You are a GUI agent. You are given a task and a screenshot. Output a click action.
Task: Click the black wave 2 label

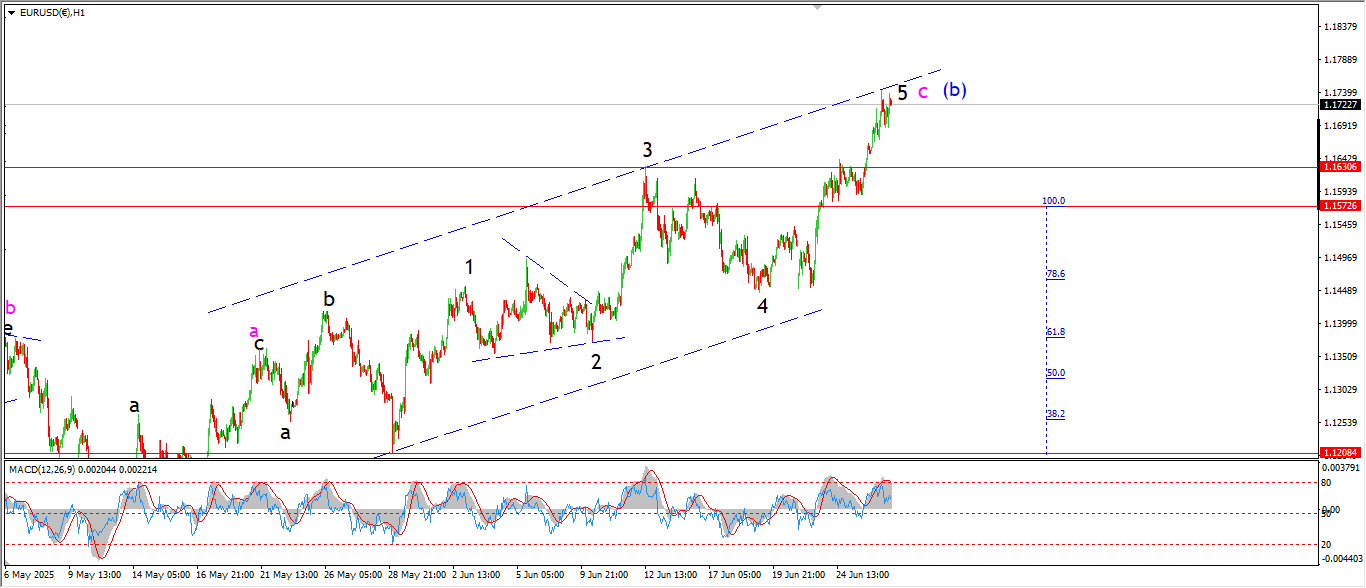coord(596,362)
